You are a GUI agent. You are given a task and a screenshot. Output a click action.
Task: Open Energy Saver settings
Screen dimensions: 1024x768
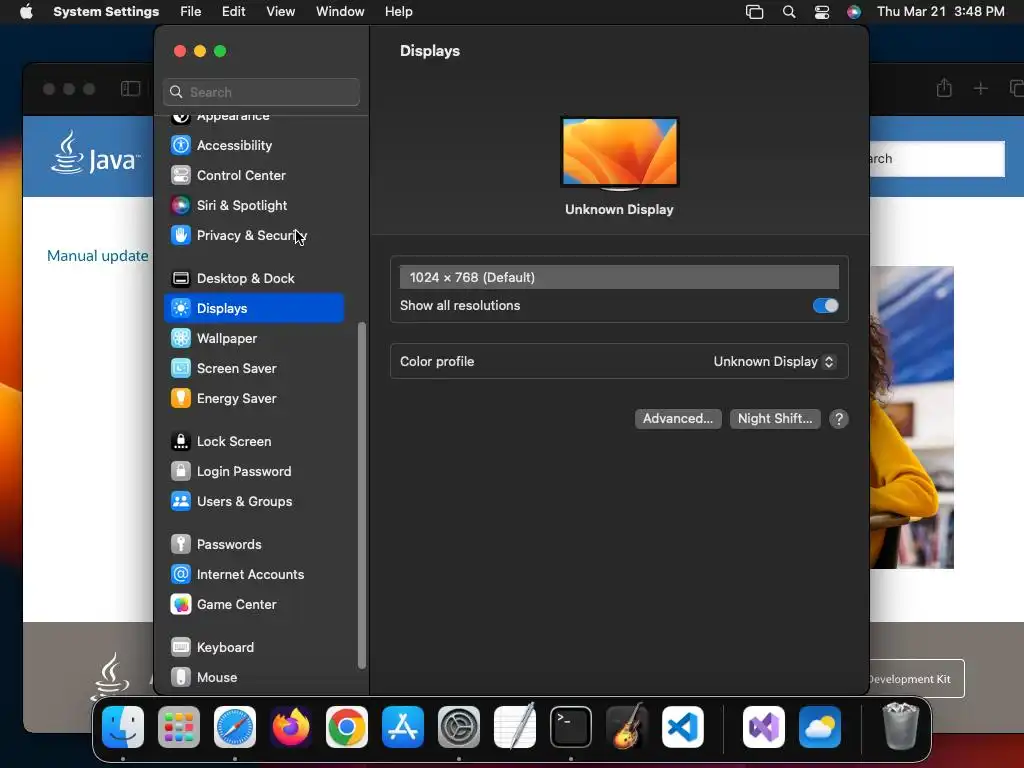pyautogui.click(x=254, y=398)
